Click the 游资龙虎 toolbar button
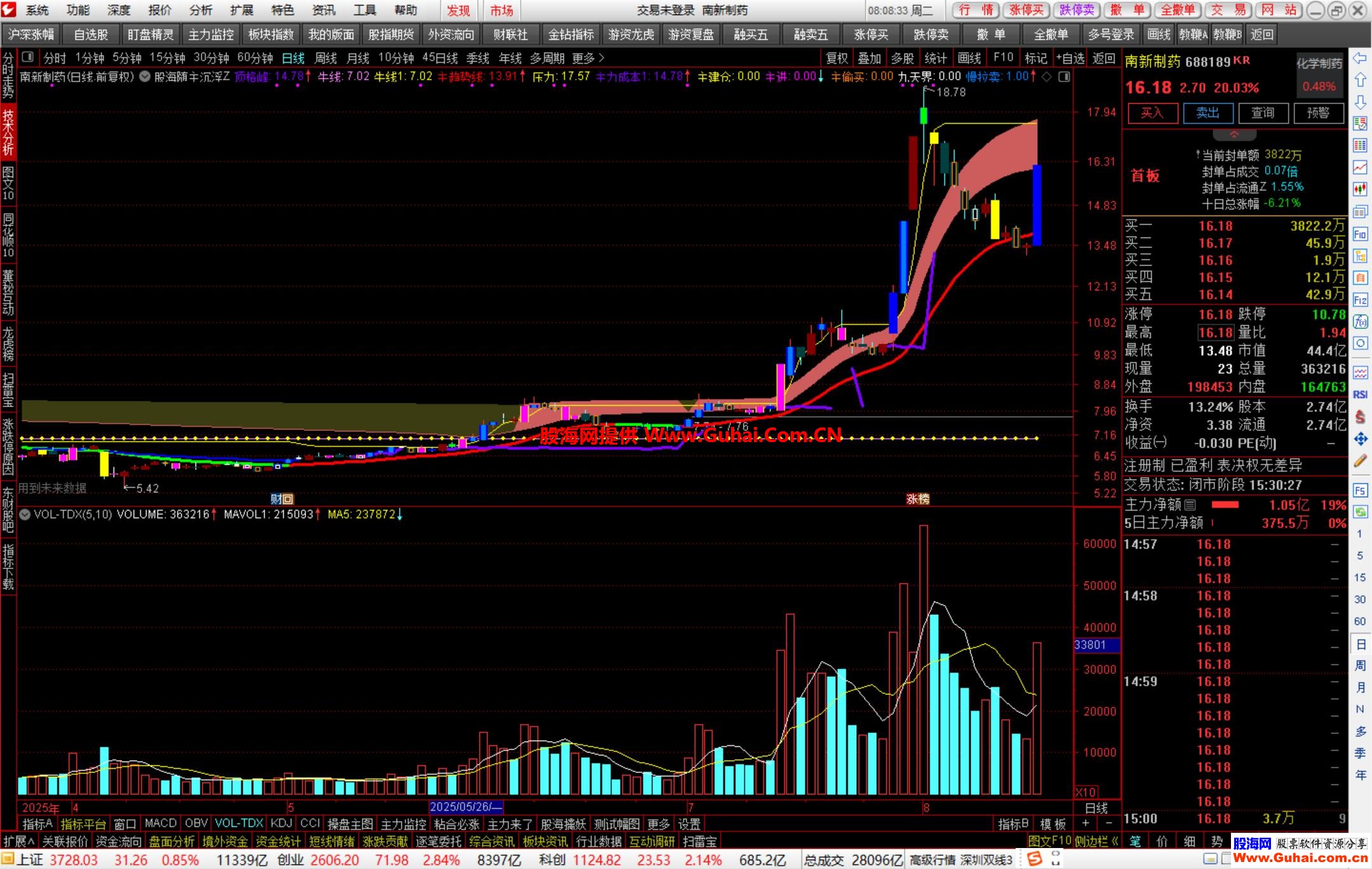Screen dimensions: 1372x869 (x=631, y=35)
